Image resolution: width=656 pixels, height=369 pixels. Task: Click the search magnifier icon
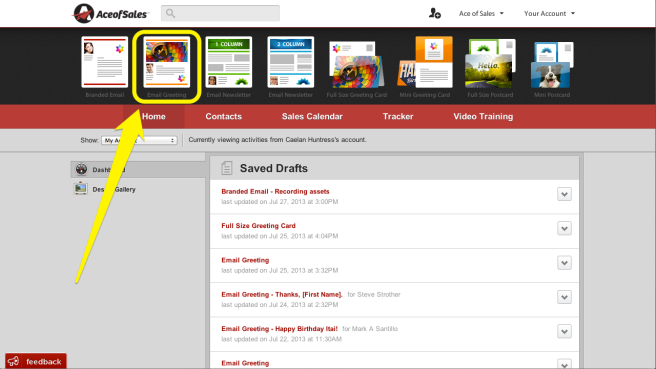pos(170,13)
